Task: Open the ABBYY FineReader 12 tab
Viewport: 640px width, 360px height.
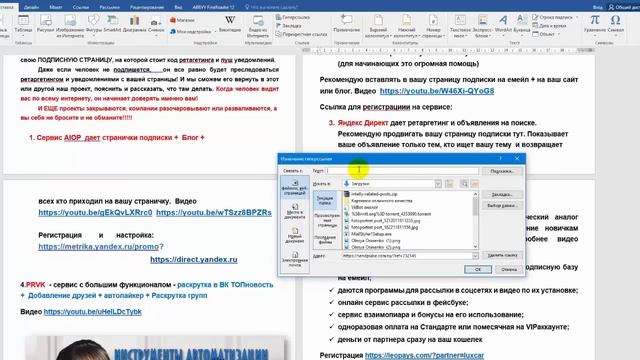Action: [213, 7]
